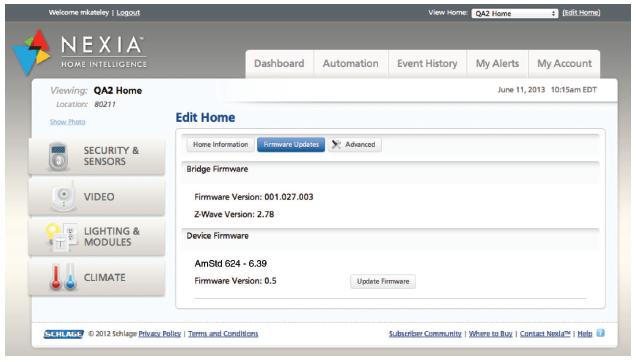636x362 pixels.
Task: Click the Update Firmware button
Action: click(x=383, y=281)
